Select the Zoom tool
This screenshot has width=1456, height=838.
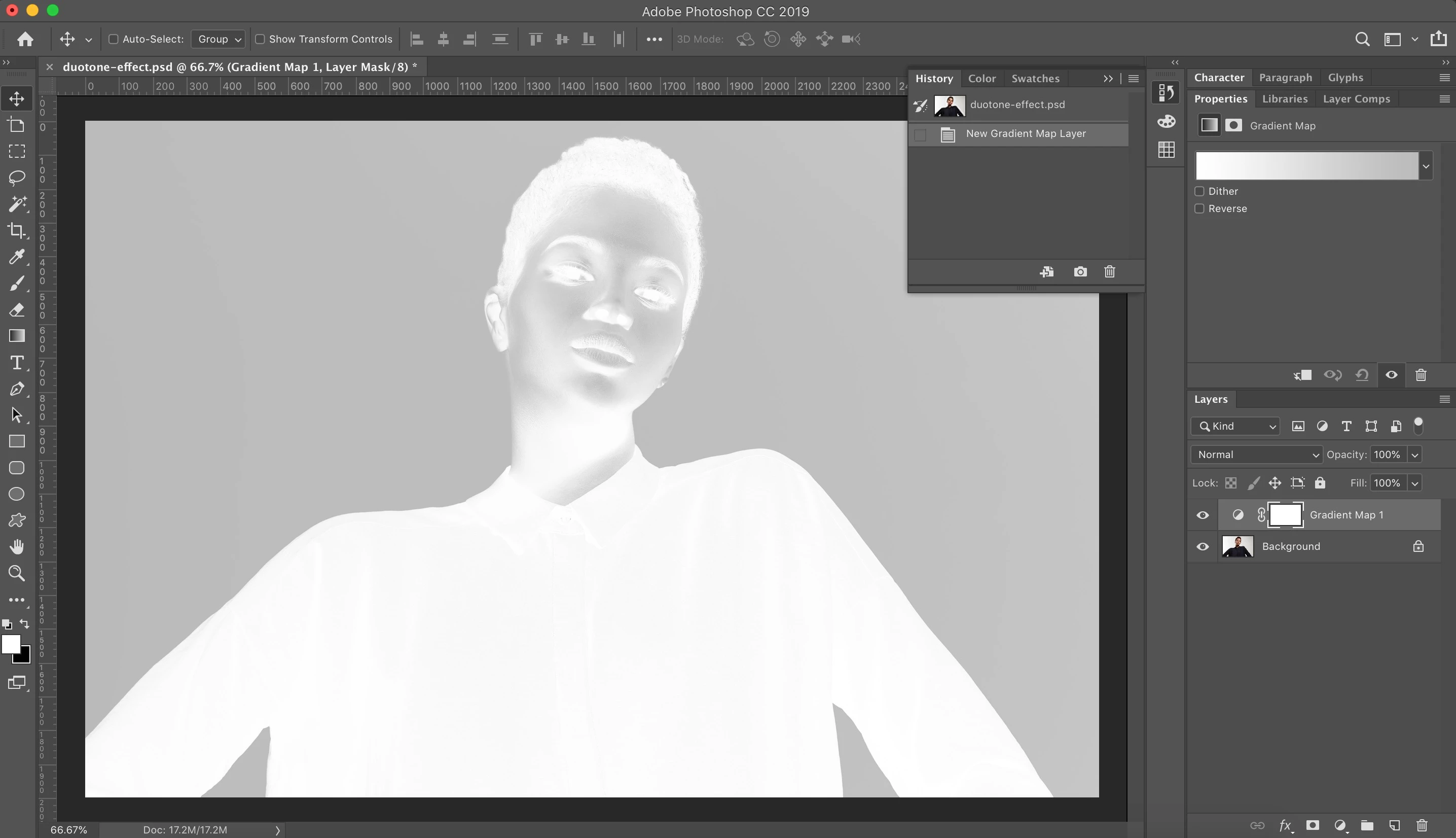[17, 573]
